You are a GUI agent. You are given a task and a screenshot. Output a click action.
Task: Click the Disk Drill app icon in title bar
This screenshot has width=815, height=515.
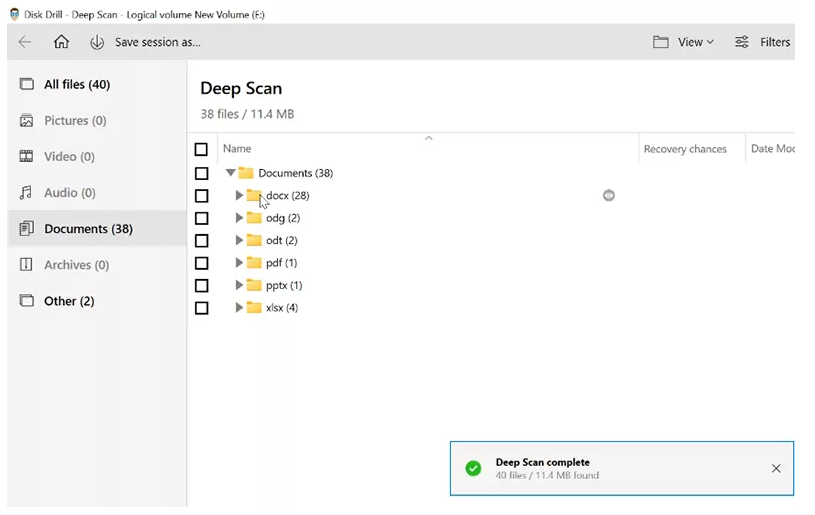[x=15, y=14]
